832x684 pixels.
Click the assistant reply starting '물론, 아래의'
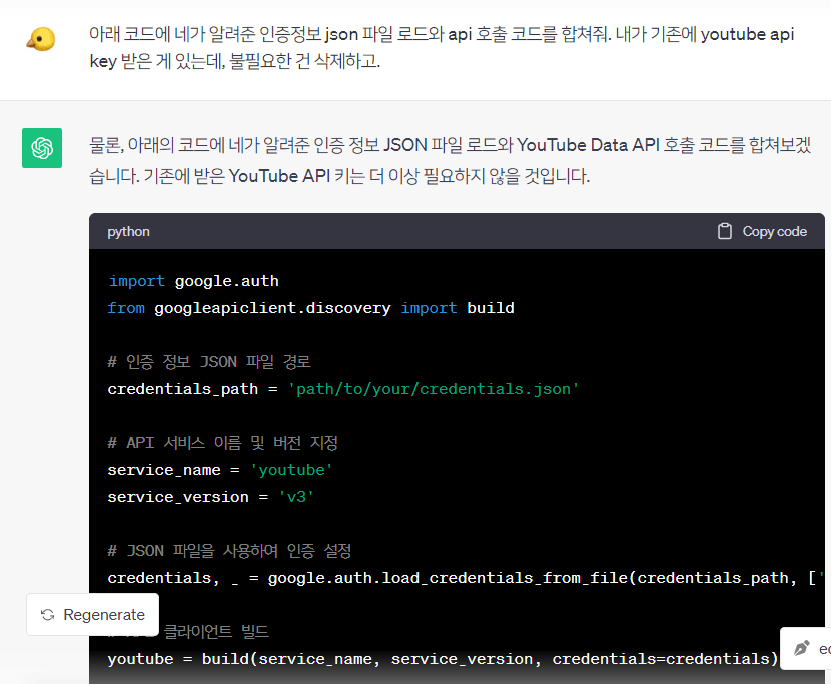(450, 160)
